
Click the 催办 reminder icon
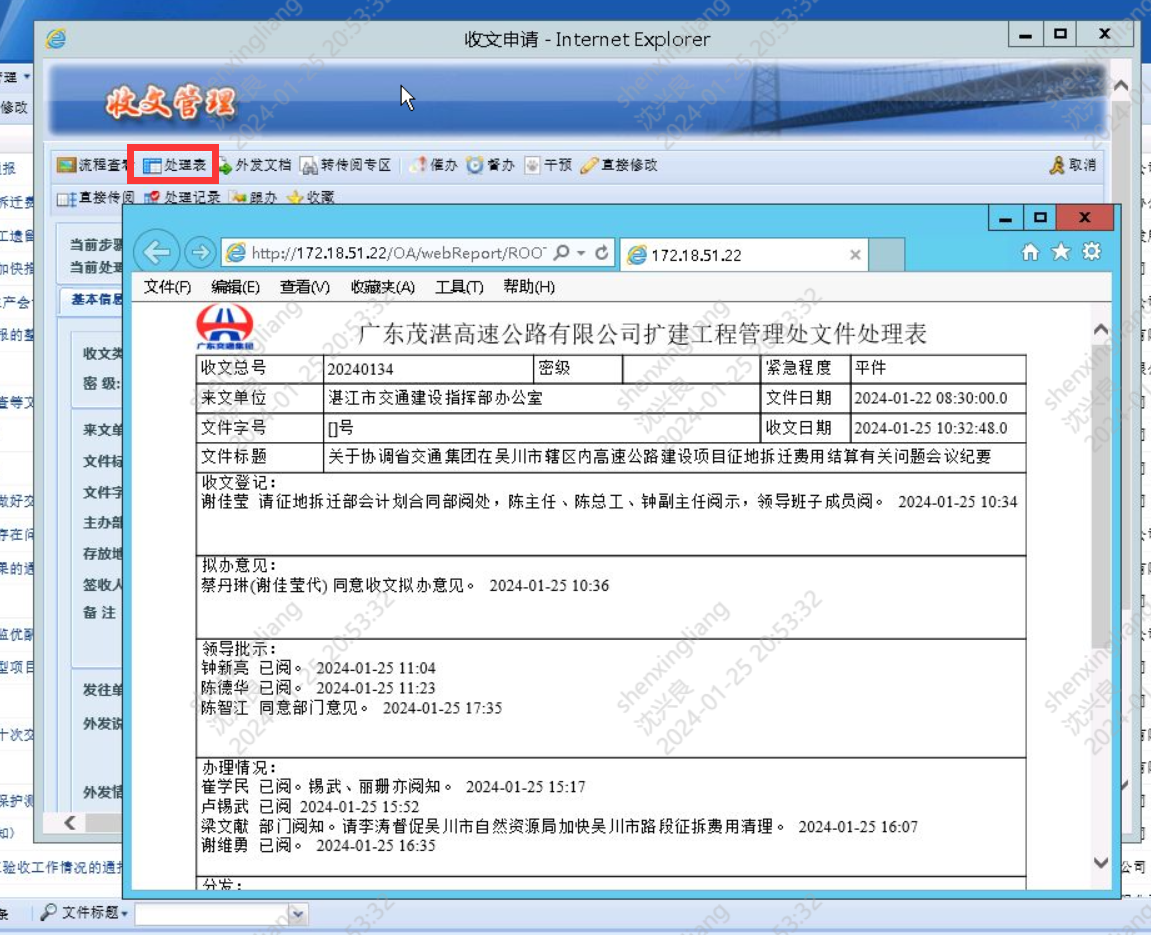click(434, 165)
